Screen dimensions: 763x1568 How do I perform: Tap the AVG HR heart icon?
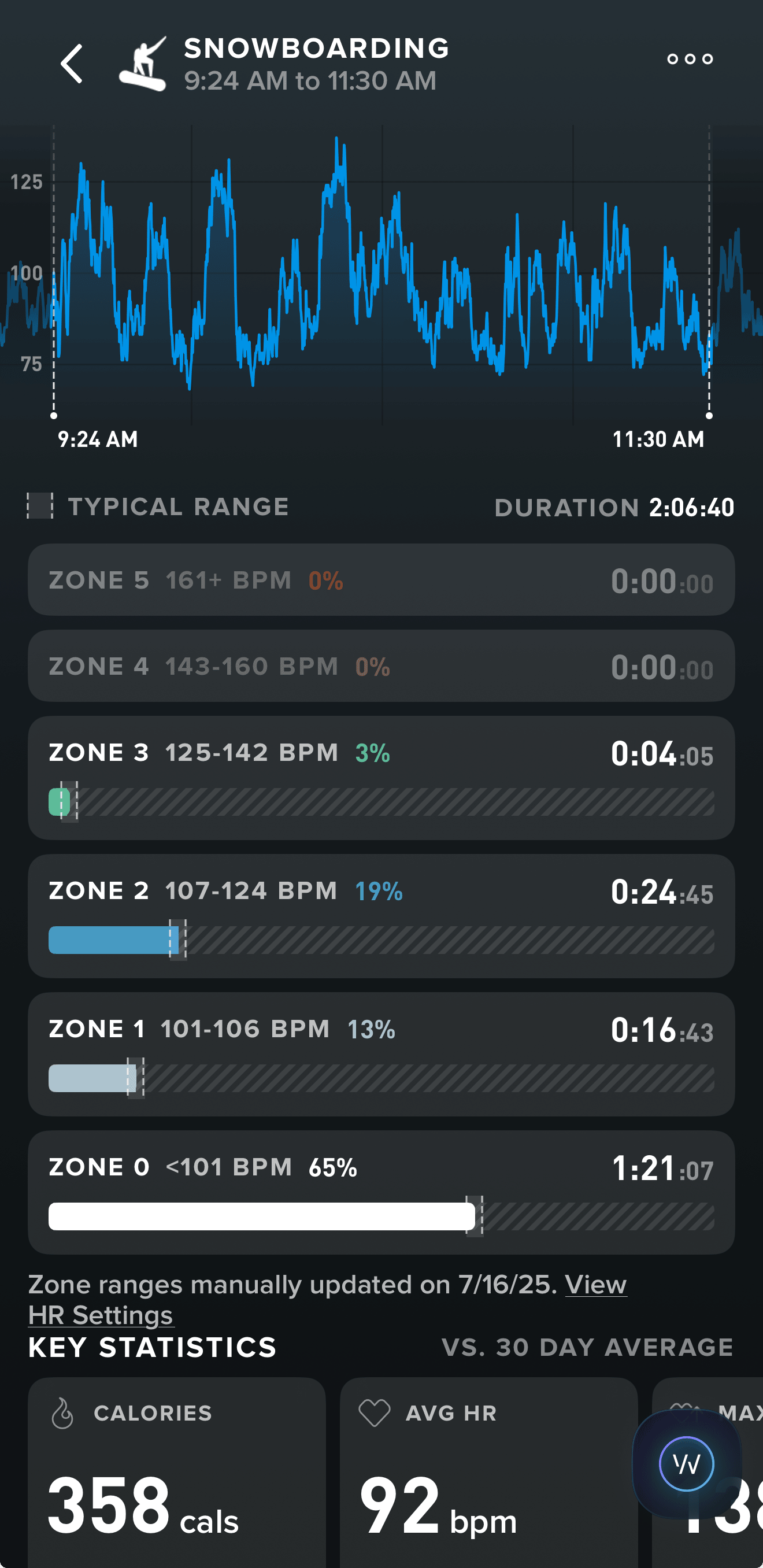[374, 1413]
